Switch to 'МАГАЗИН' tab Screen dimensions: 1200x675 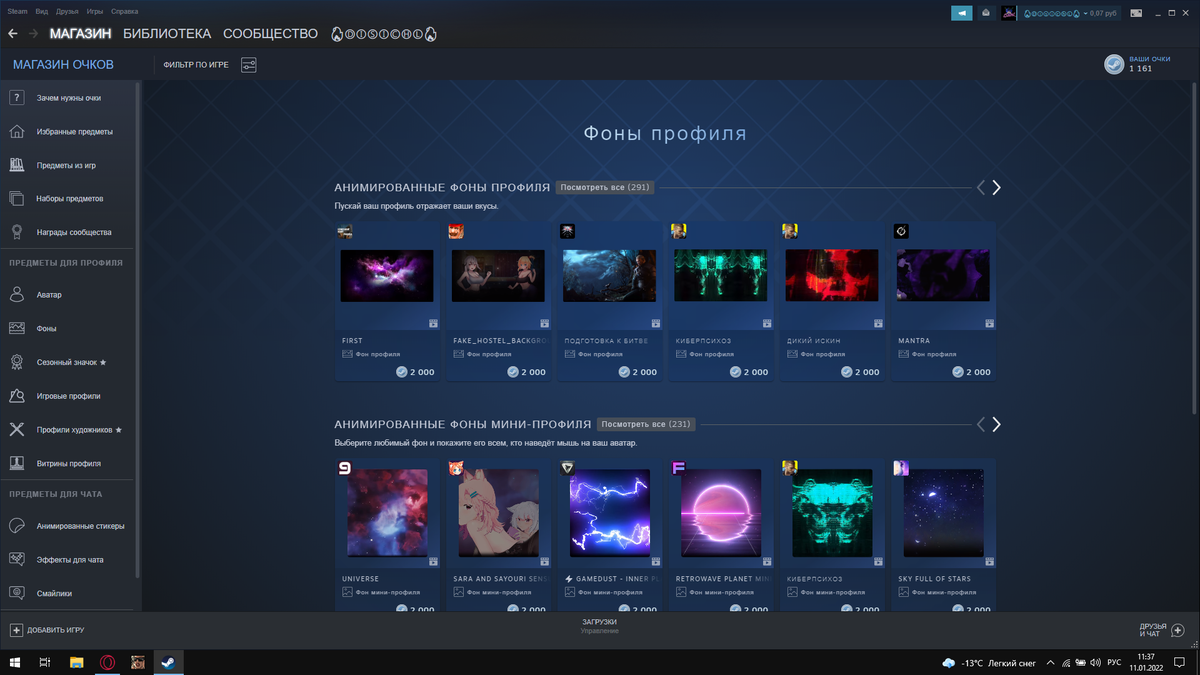[x=81, y=34]
